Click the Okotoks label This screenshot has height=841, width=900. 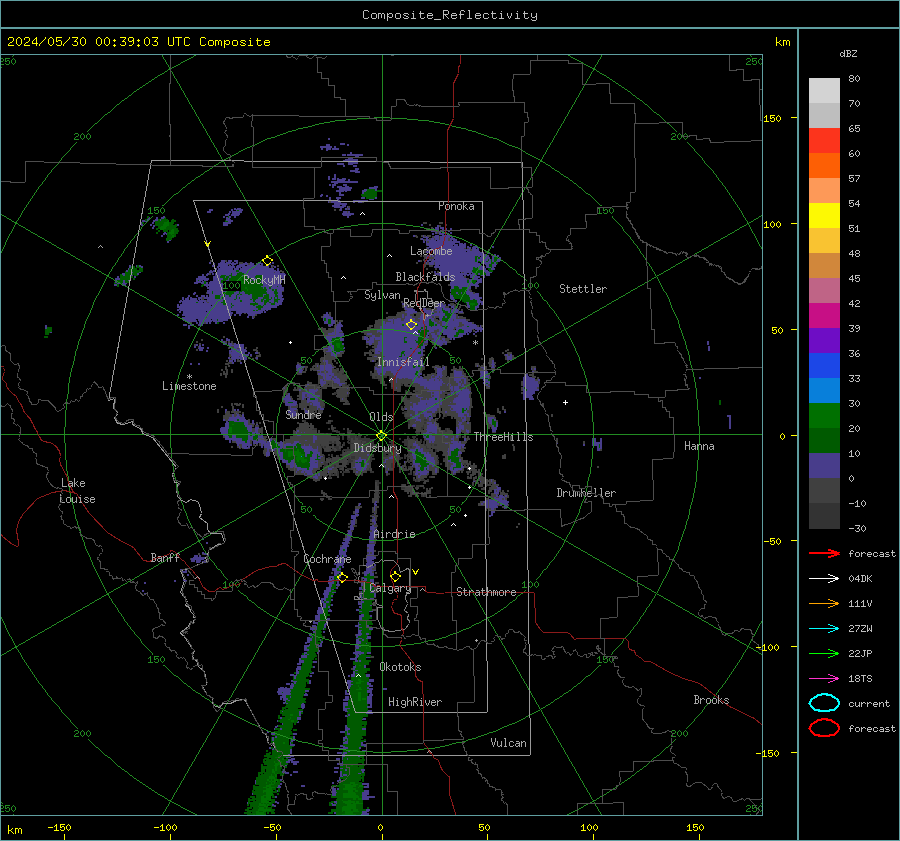(400, 667)
